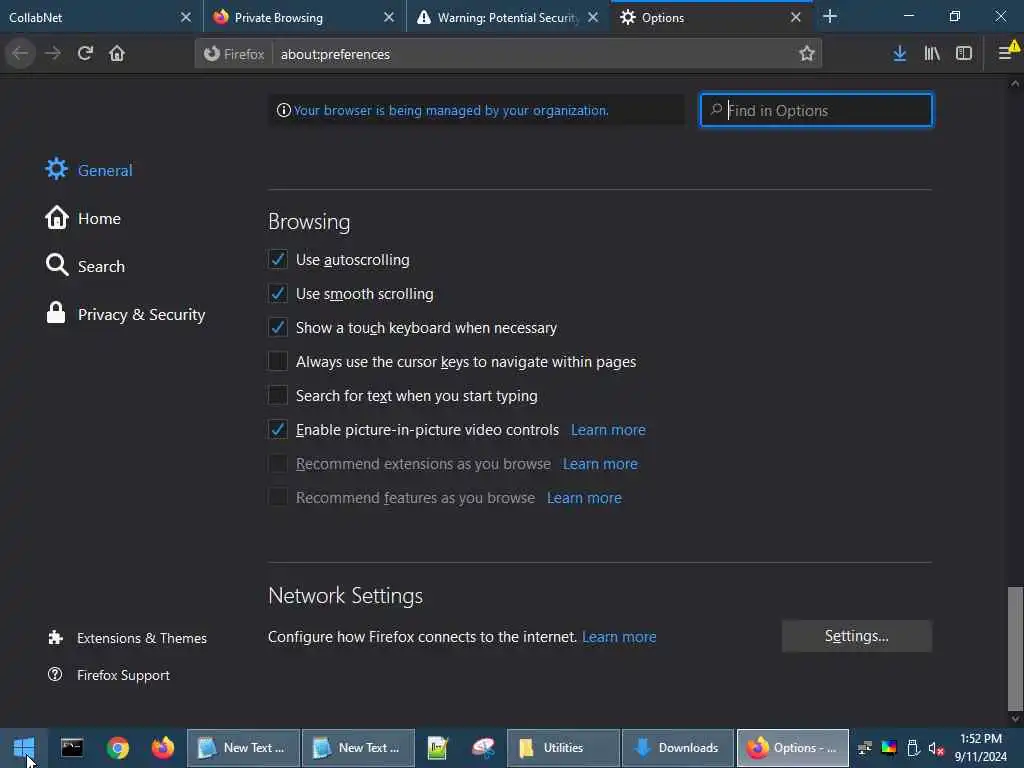The height and width of the screenshot is (768, 1024).
Task: Click the scrollbar up arrow
Action: click(1015, 84)
